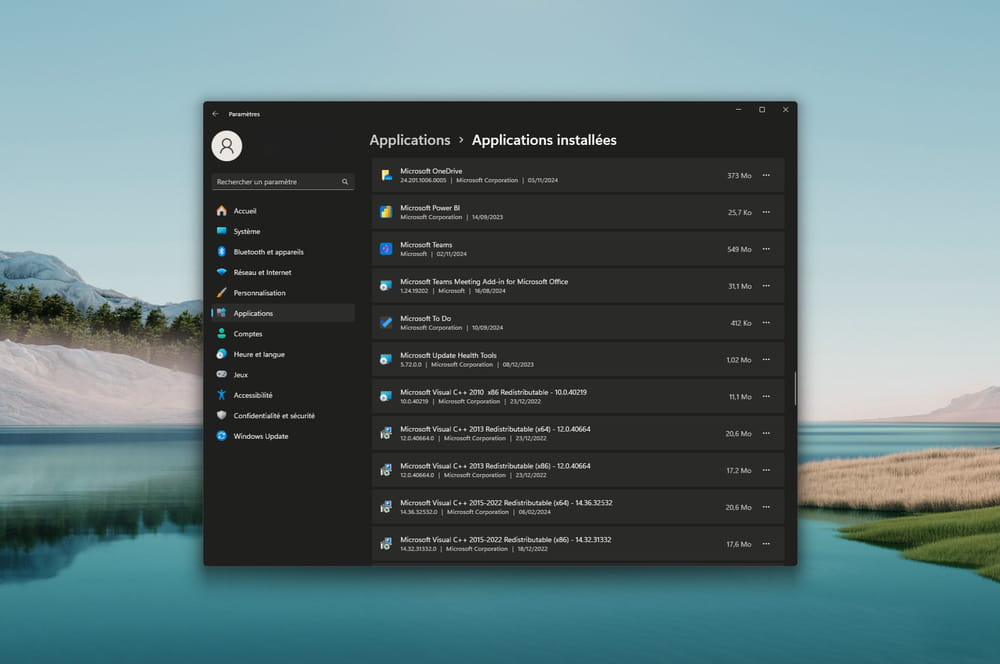
Task: Open Accueil in the sidebar
Action: click(x=283, y=211)
